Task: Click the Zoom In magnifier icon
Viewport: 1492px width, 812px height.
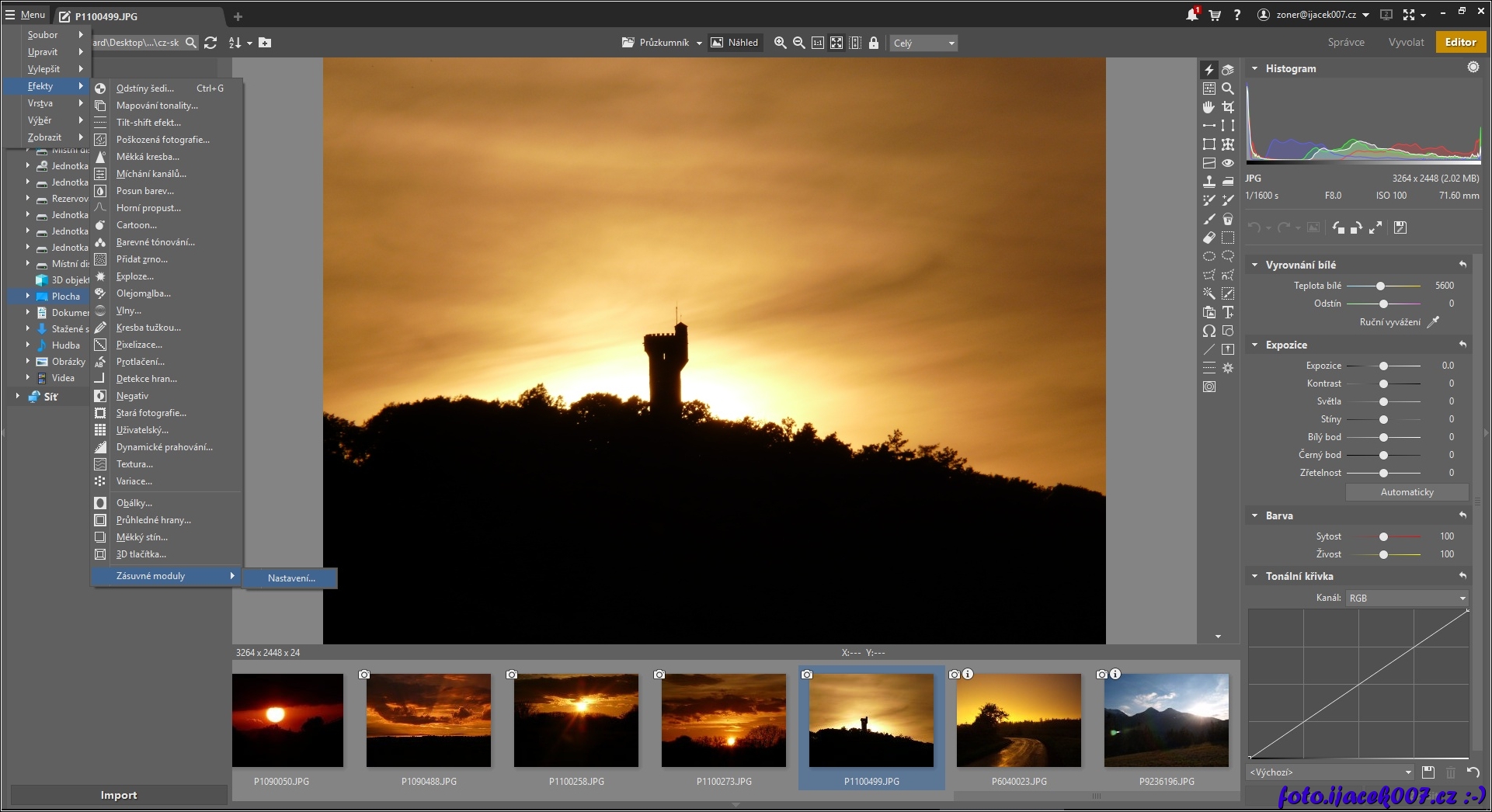Action: [780, 43]
